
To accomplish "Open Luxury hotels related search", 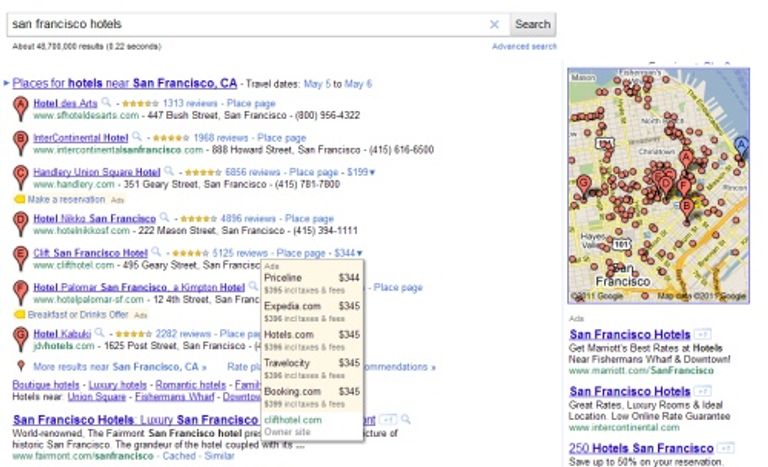I will (118, 385).
